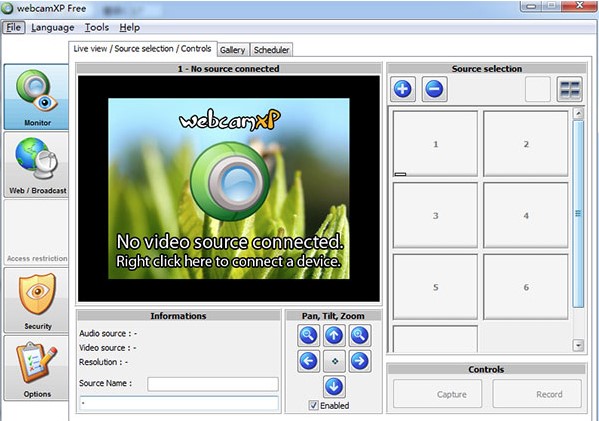Close the webcamXP Free window
599x421 pixels.
[580, 5]
